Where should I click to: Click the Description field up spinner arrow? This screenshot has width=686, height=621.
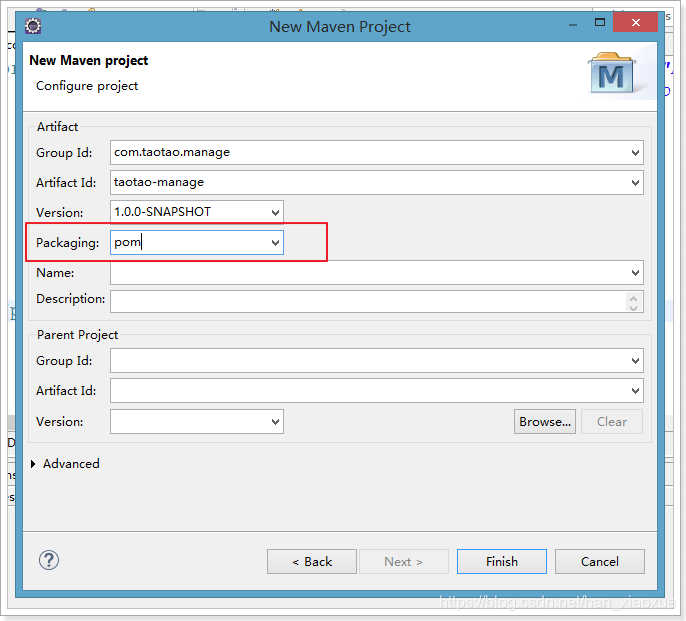(x=634, y=298)
